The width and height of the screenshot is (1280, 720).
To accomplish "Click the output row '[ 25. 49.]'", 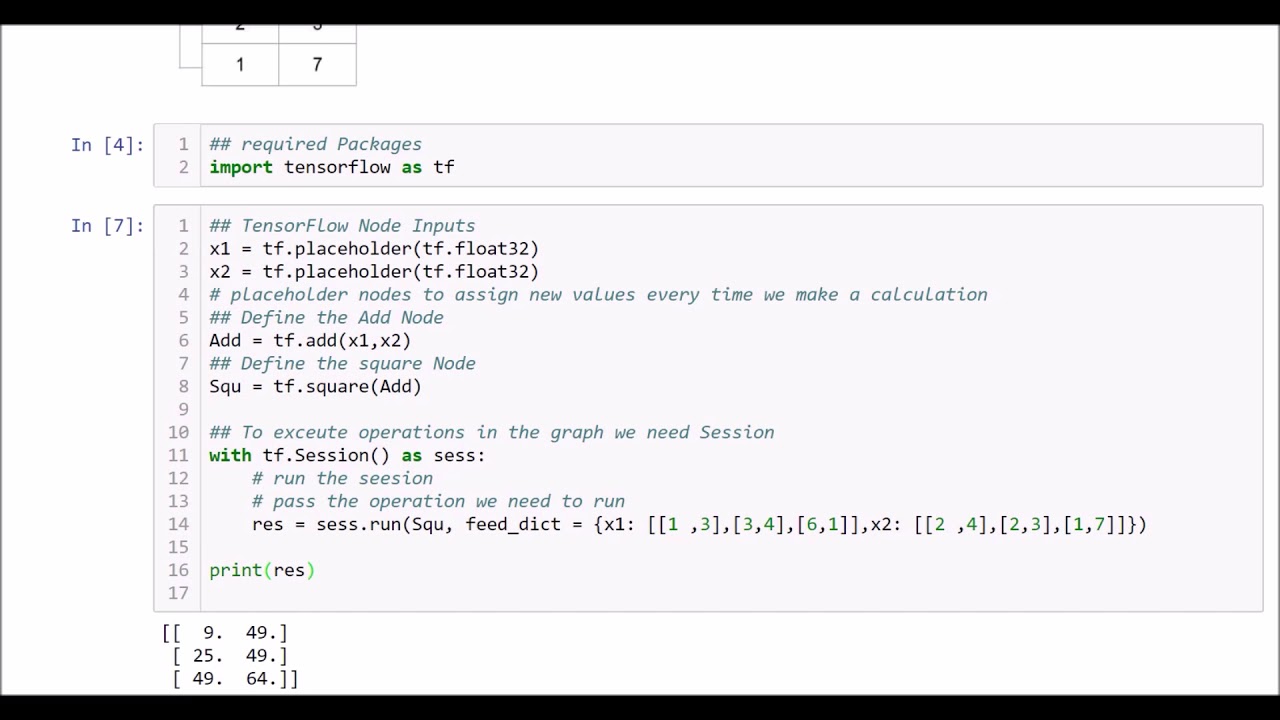I will click(230, 656).
